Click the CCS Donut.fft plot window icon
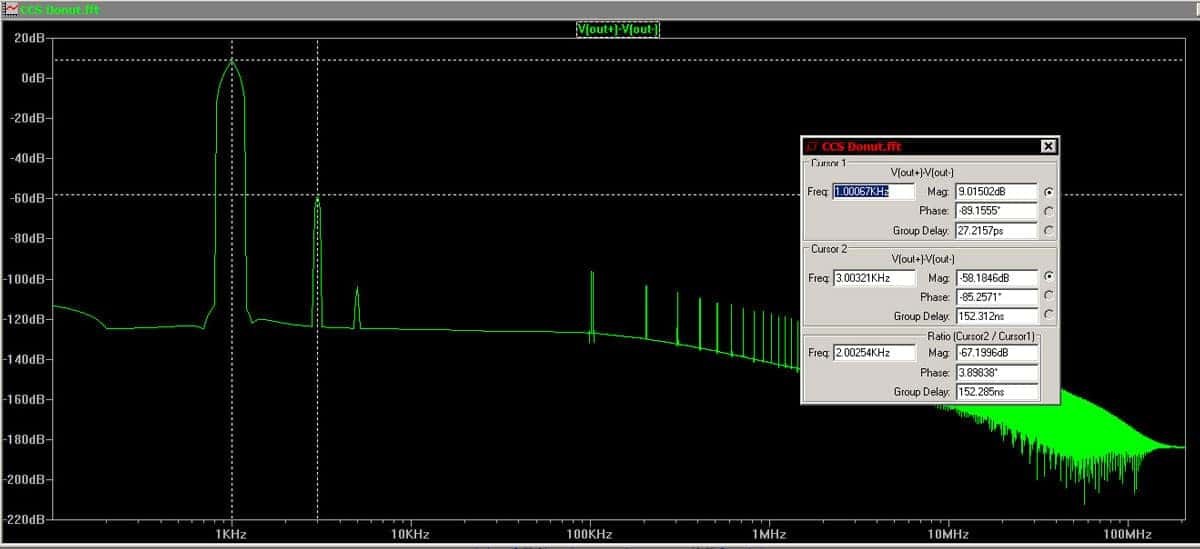Viewport: 1200px width, 549px height. 8,8
